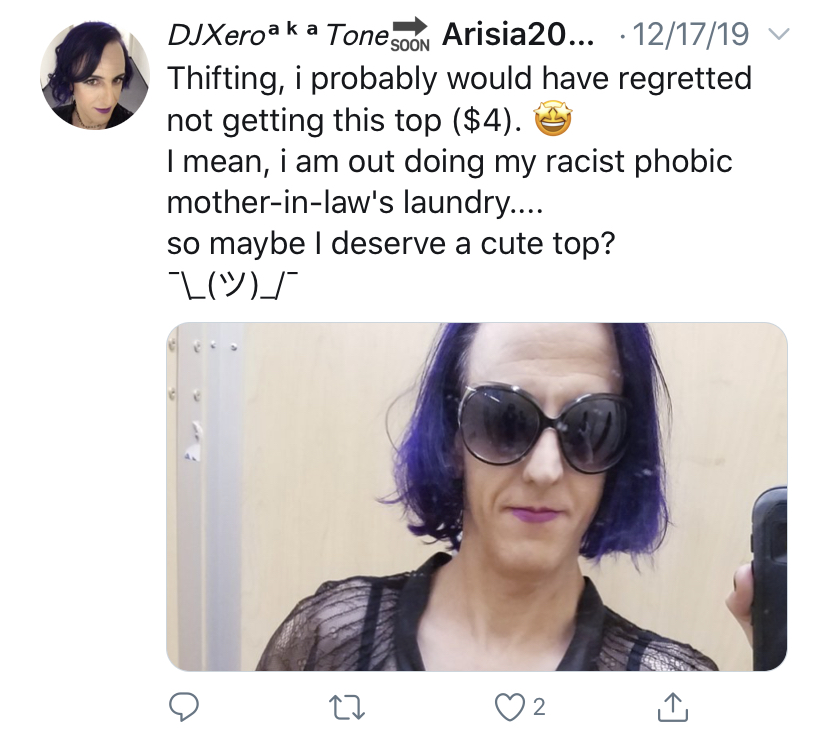Click 'so maybe I deserve a cute top?' line
The image size is (828, 737).
click(391, 244)
